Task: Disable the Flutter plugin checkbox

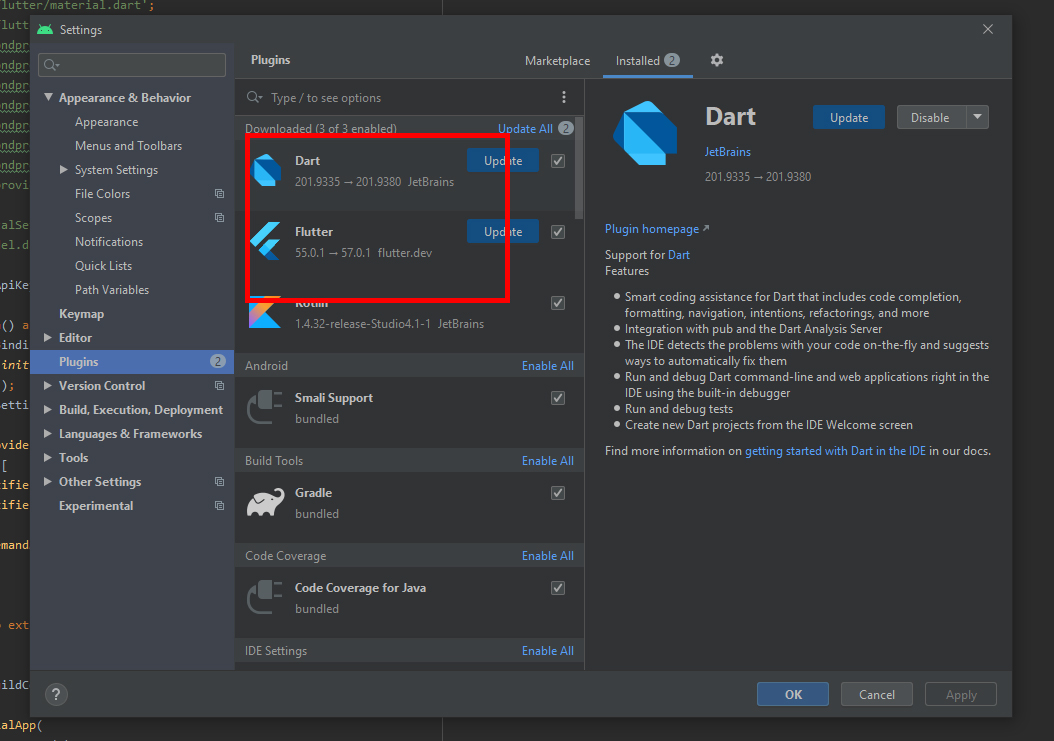Action: pyautogui.click(x=558, y=232)
